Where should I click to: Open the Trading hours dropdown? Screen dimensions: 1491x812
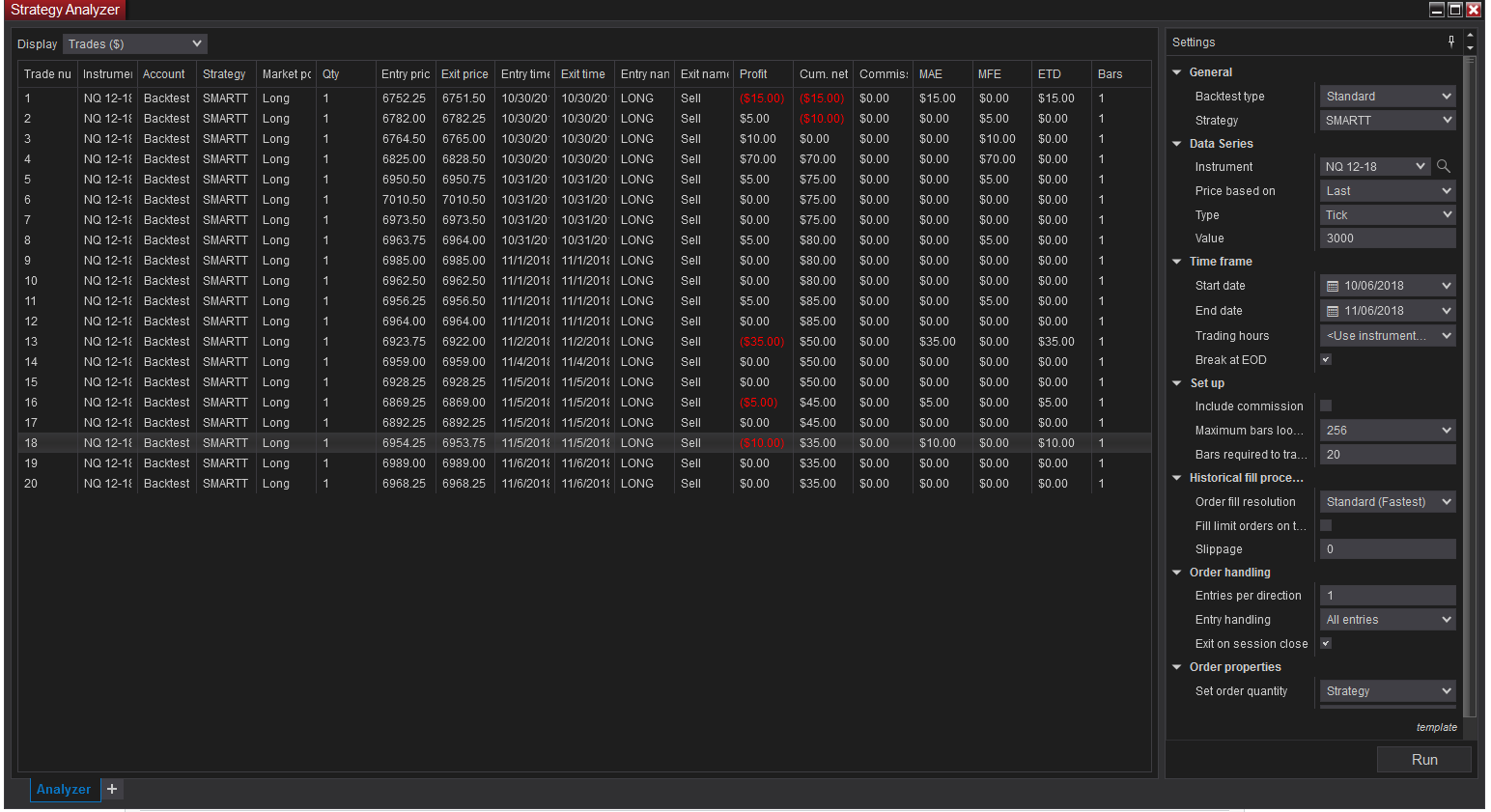pyautogui.click(x=1388, y=335)
